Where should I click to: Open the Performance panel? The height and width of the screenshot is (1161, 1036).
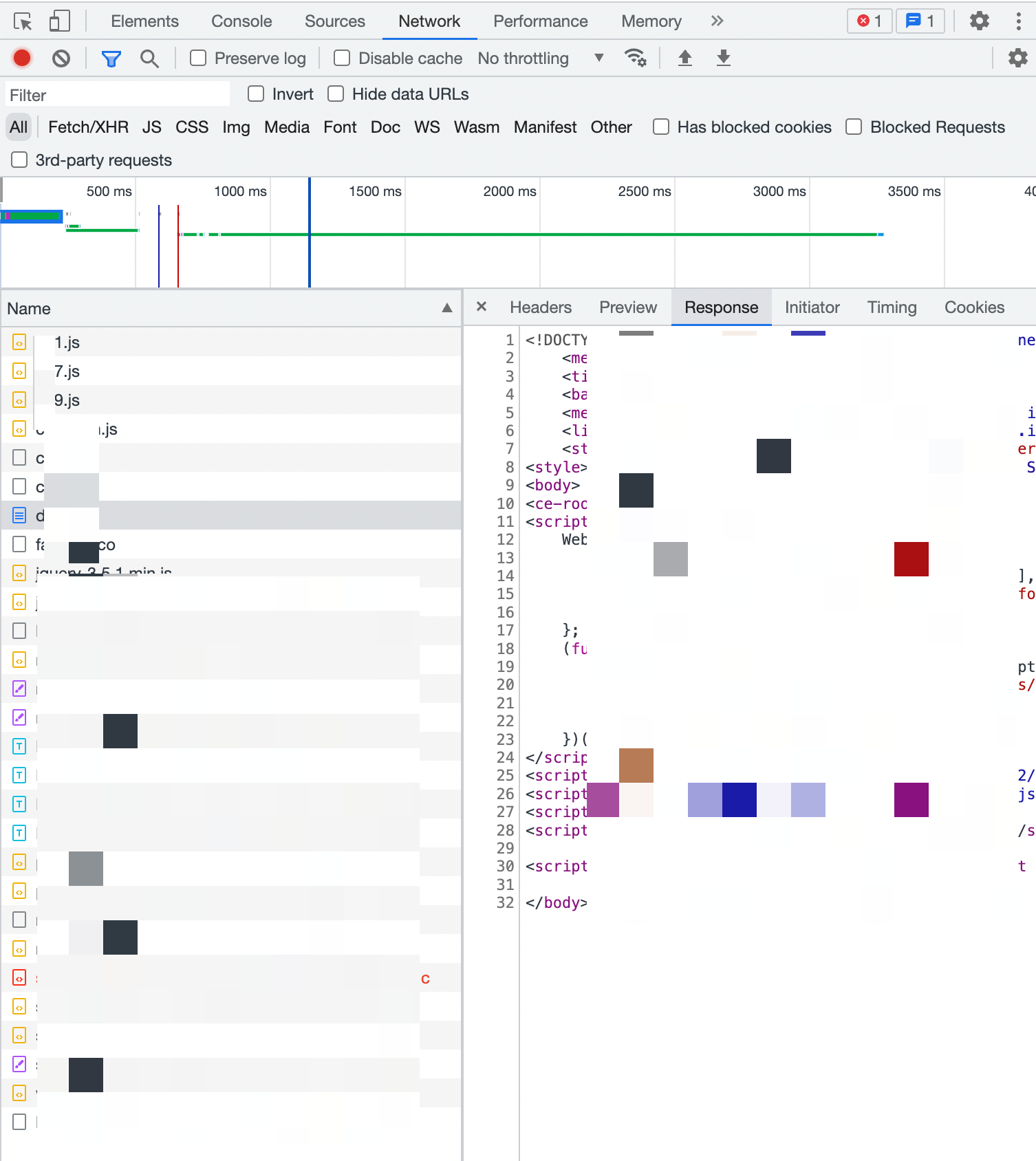[541, 21]
